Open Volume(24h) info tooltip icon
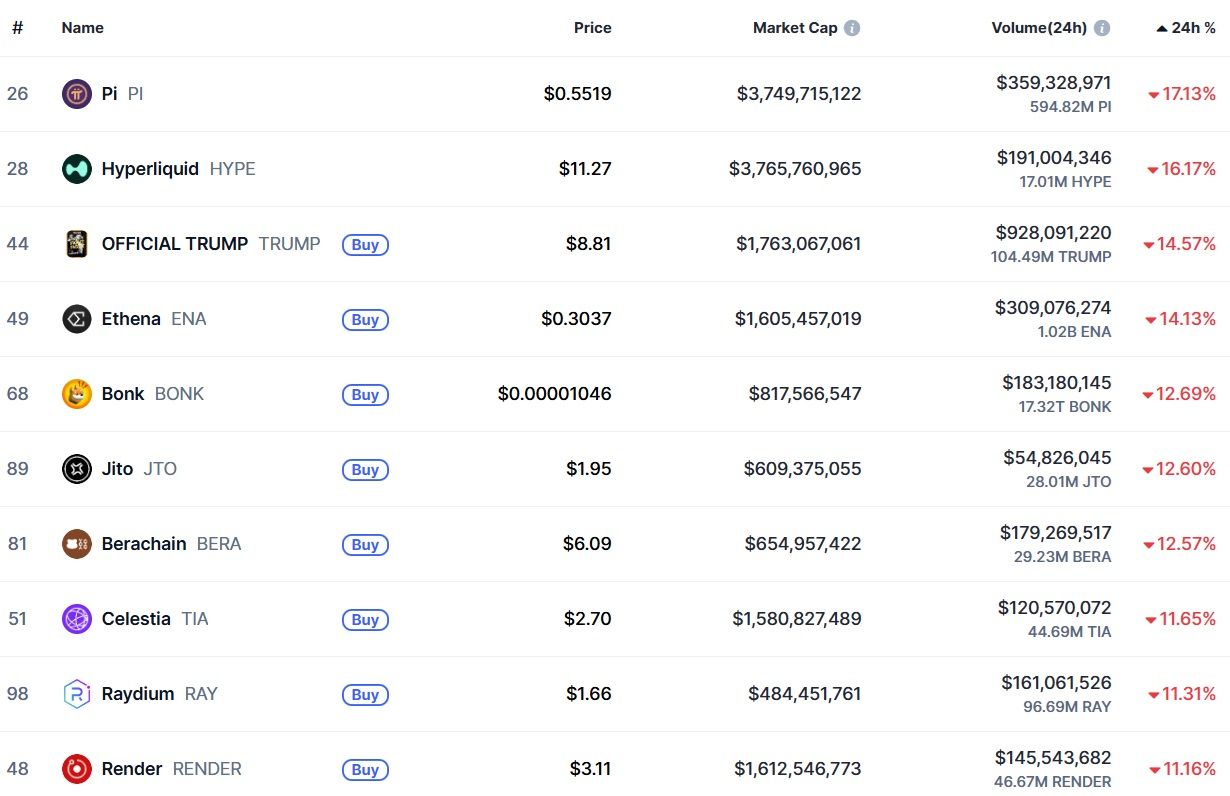This screenshot has width=1230, height=796. [x=1102, y=28]
